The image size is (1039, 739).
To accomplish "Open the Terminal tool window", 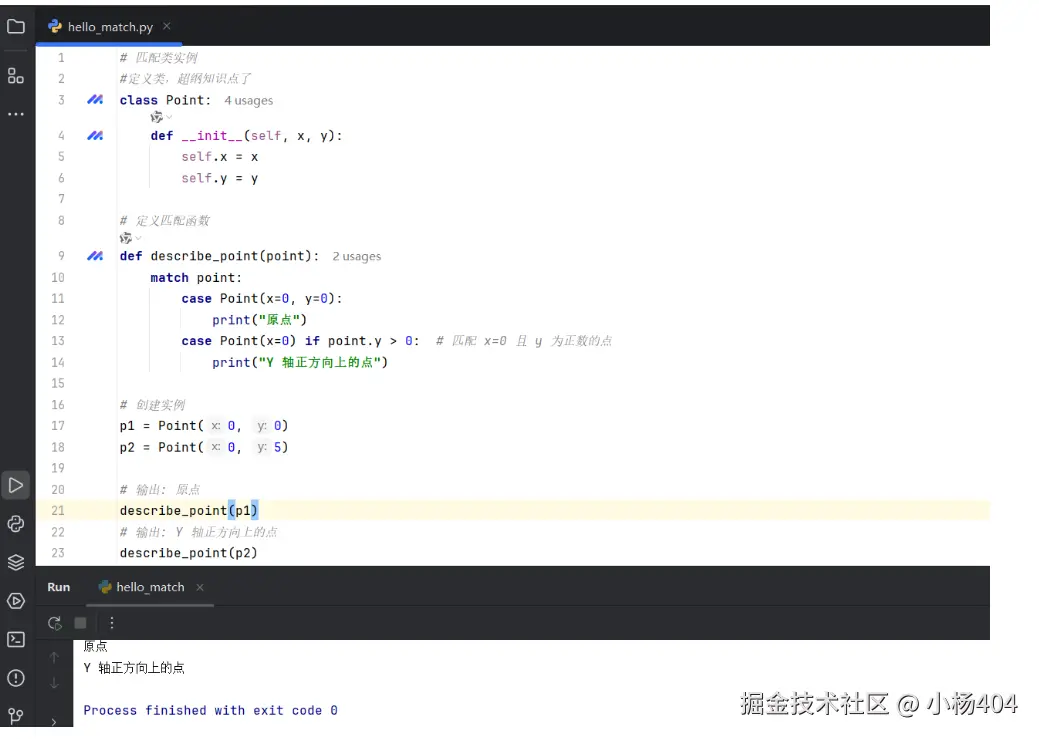I will [16, 640].
